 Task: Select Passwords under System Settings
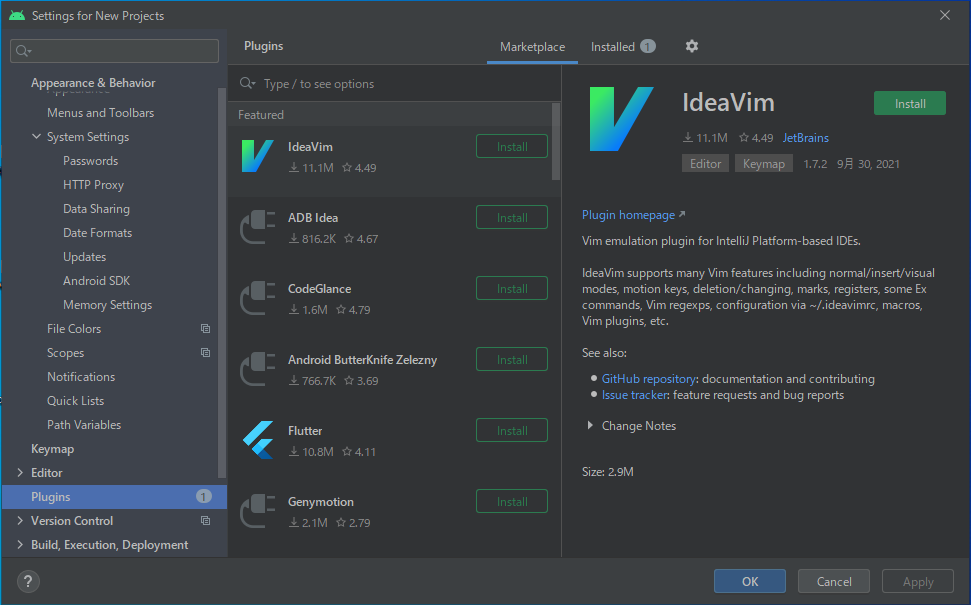(x=90, y=161)
